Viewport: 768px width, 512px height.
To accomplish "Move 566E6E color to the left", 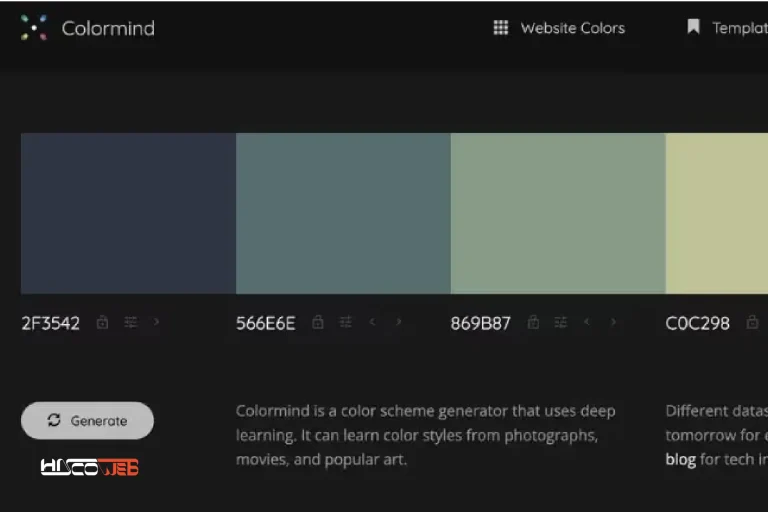I will tap(372, 322).
